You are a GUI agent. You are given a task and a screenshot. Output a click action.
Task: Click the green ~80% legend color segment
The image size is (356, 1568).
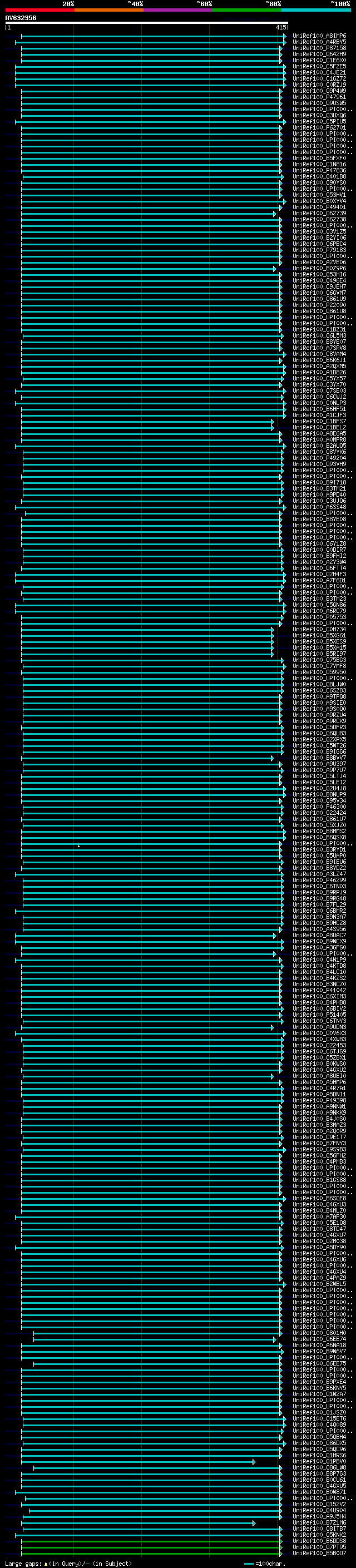click(247, 10)
